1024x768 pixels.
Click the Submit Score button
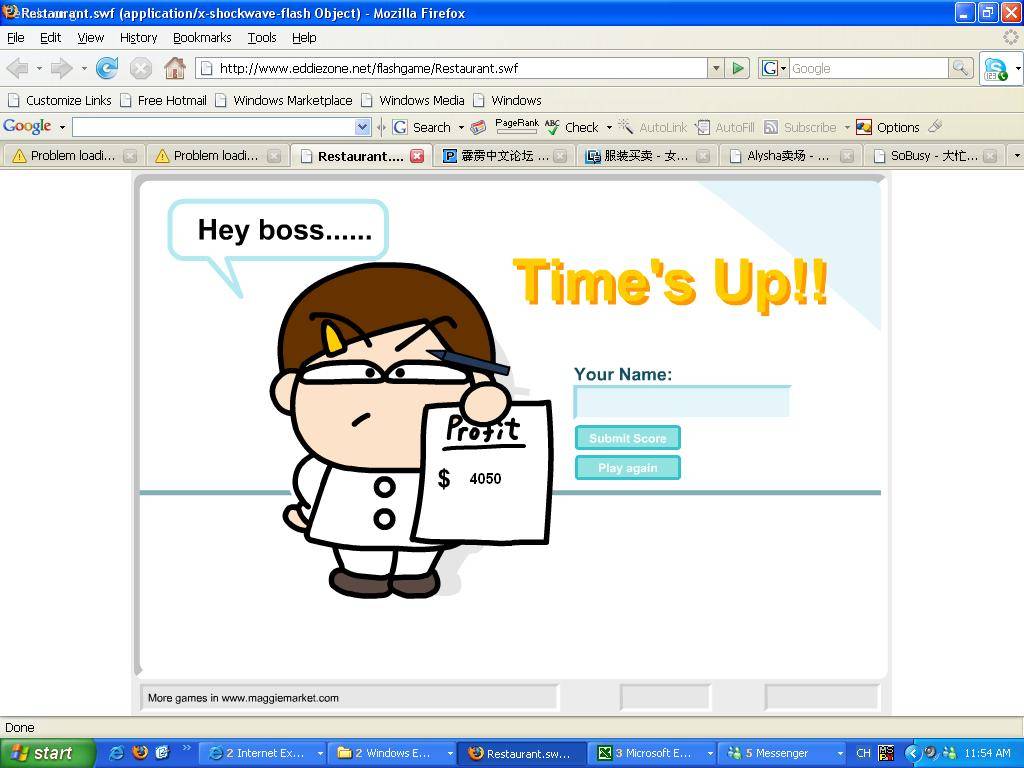click(x=628, y=438)
